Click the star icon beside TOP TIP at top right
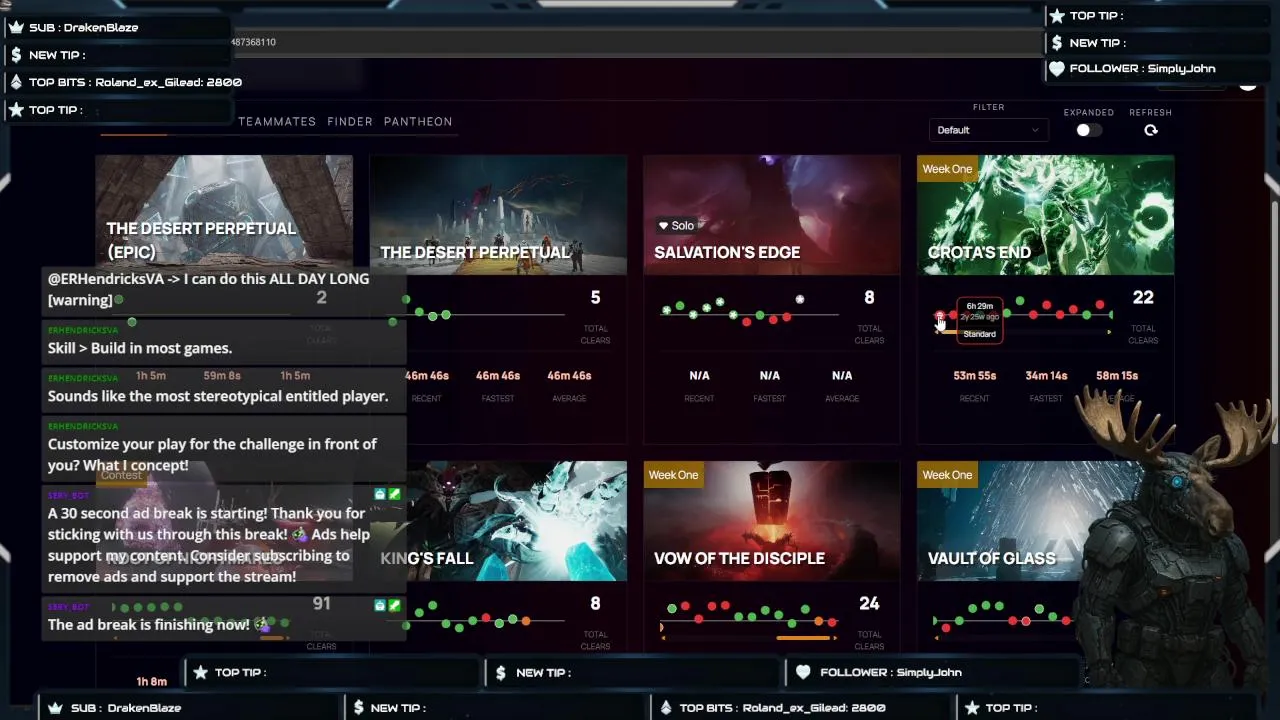Screen dimensions: 1280x720 (x=1057, y=16)
